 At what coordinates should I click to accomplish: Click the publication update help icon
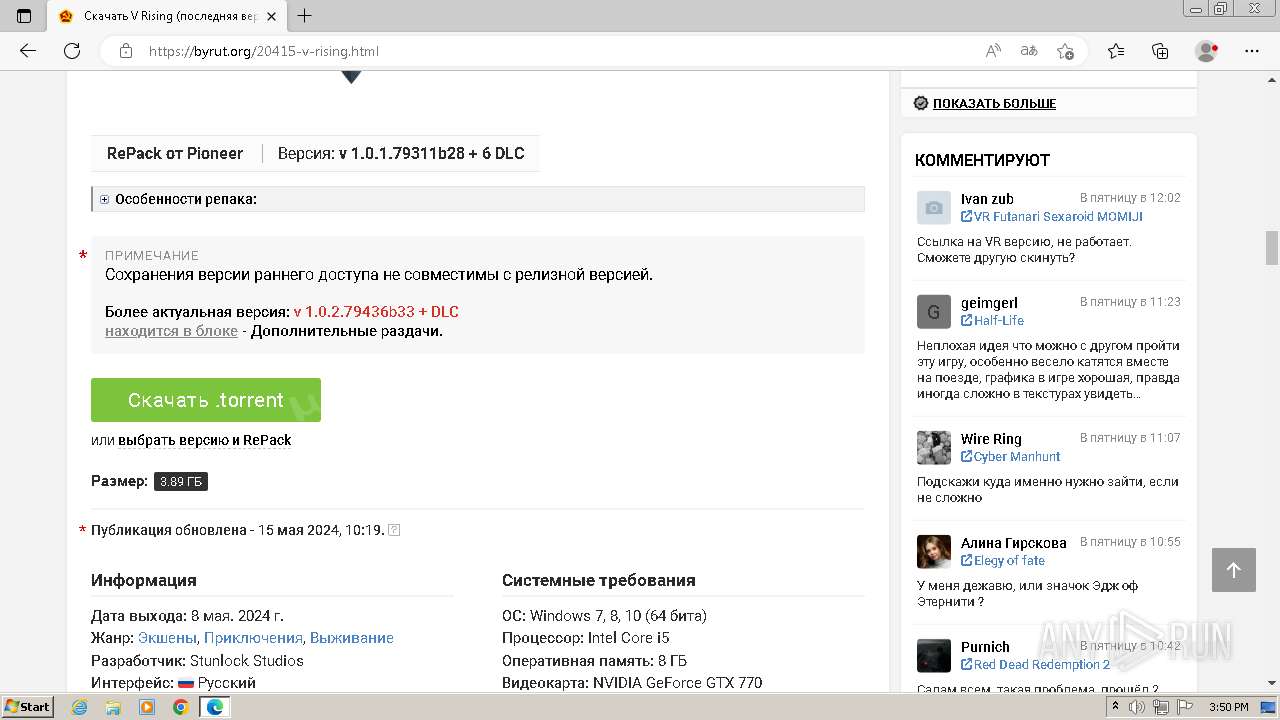point(394,530)
